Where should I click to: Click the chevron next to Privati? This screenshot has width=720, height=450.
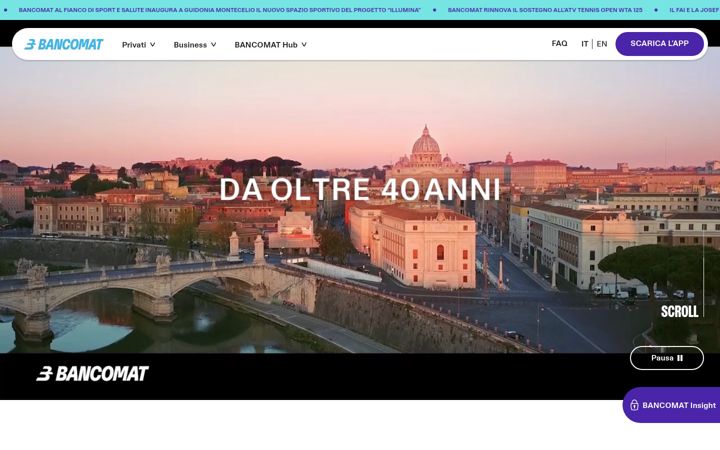[152, 45]
